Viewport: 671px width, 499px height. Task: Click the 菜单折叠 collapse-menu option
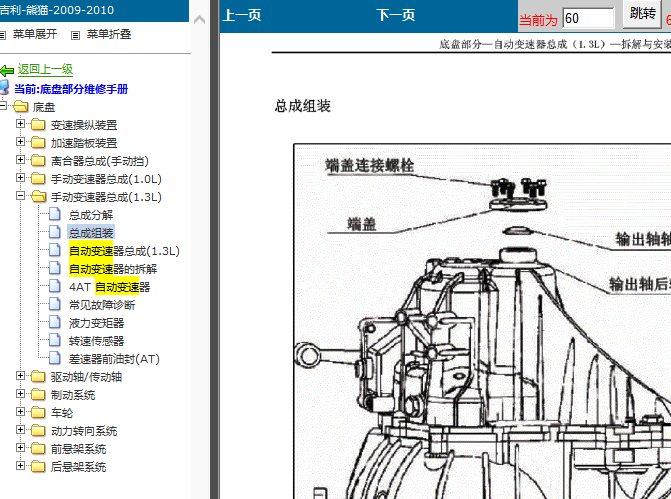tap(109, 34)
